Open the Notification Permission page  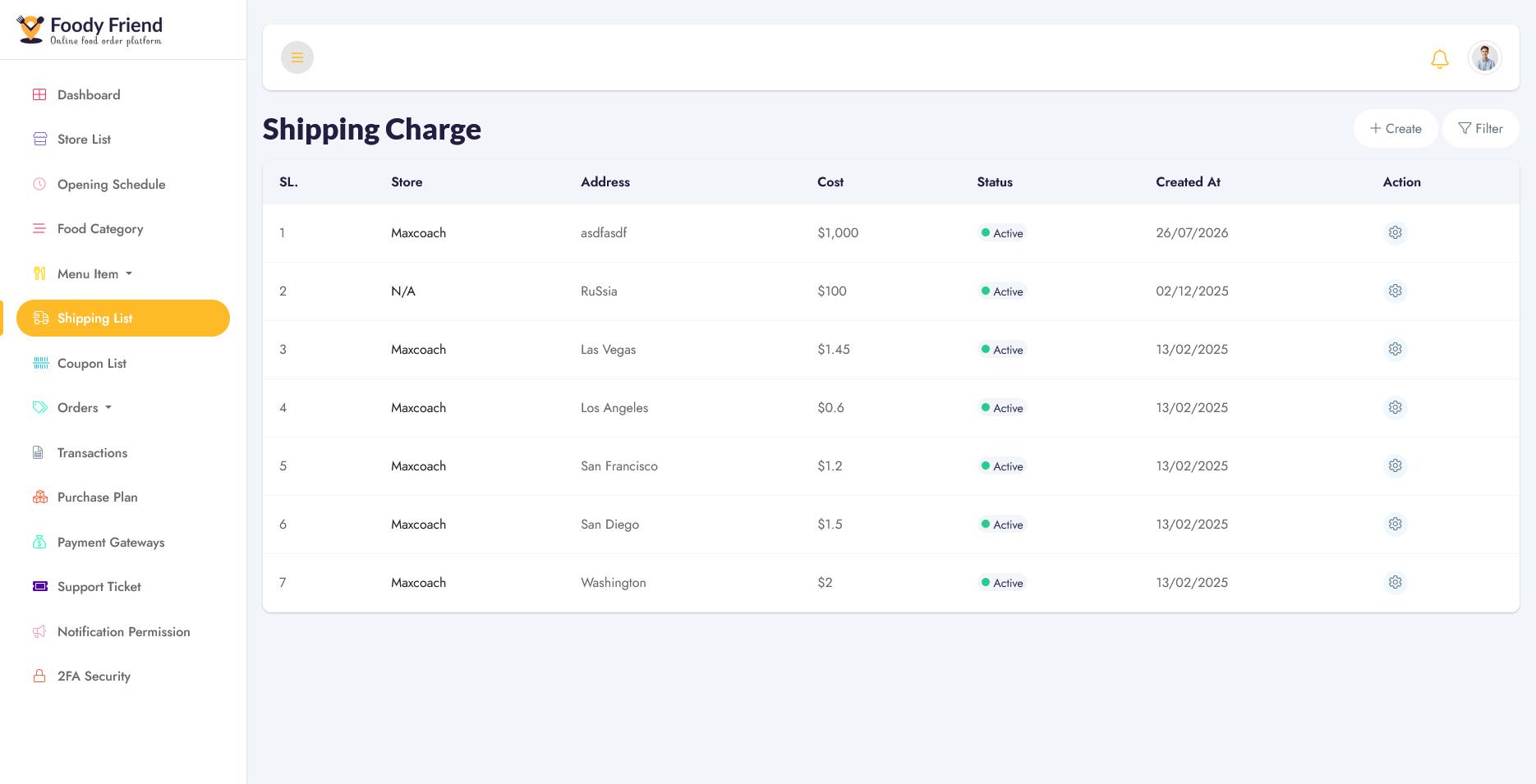pyautogui.click(x=123, y=632)
